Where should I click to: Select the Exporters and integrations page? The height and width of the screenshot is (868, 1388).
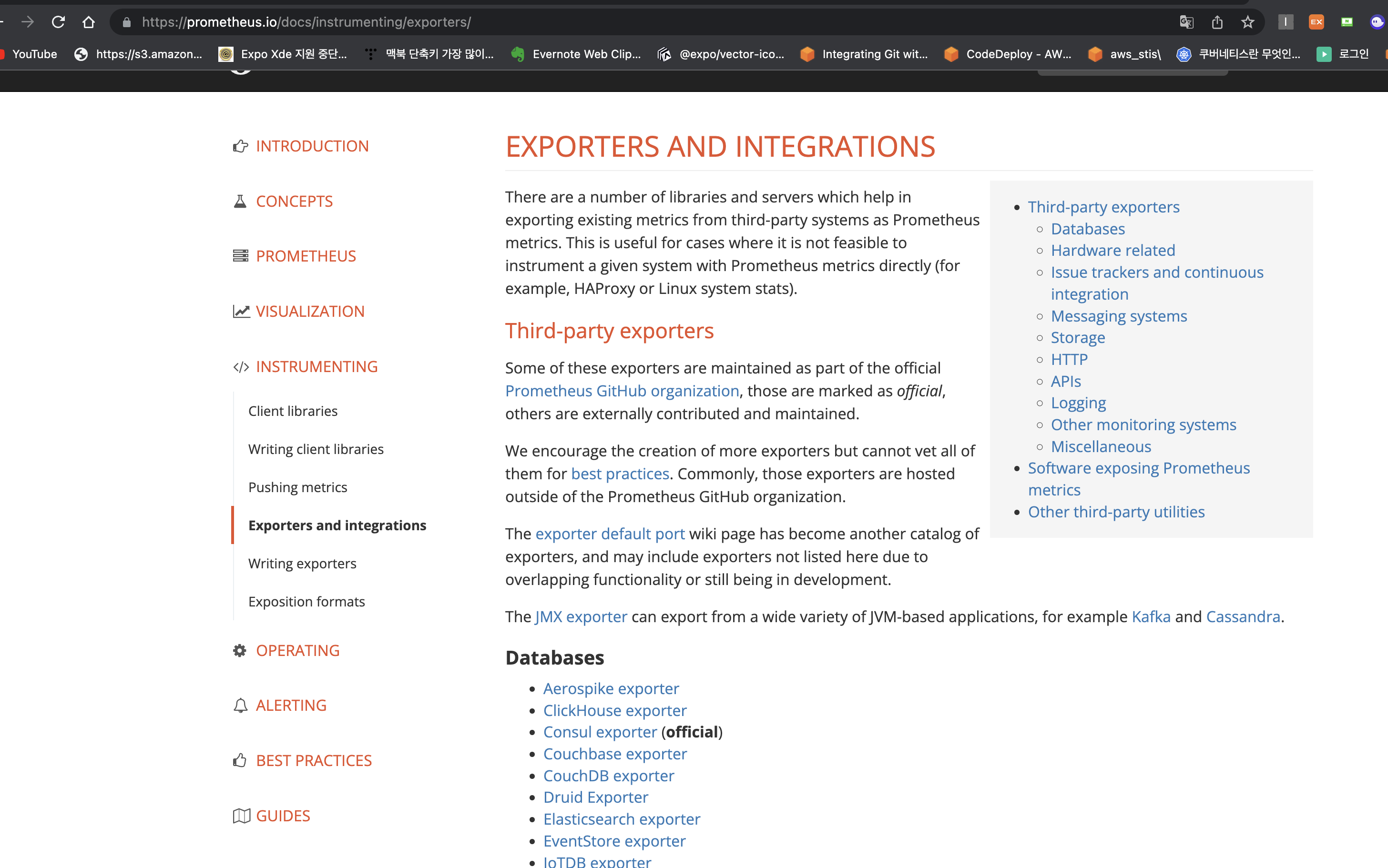click(337, 525)
